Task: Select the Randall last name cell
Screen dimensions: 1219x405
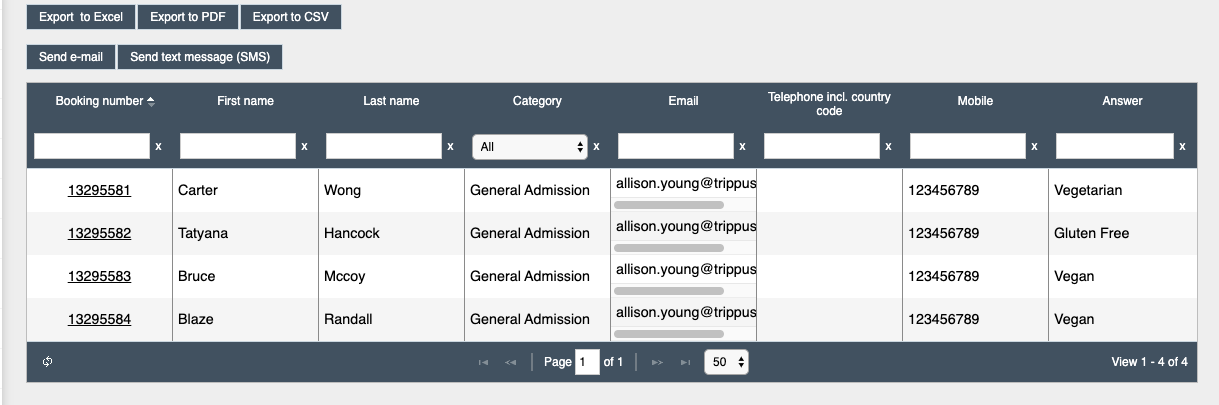Action: [391, 319]
